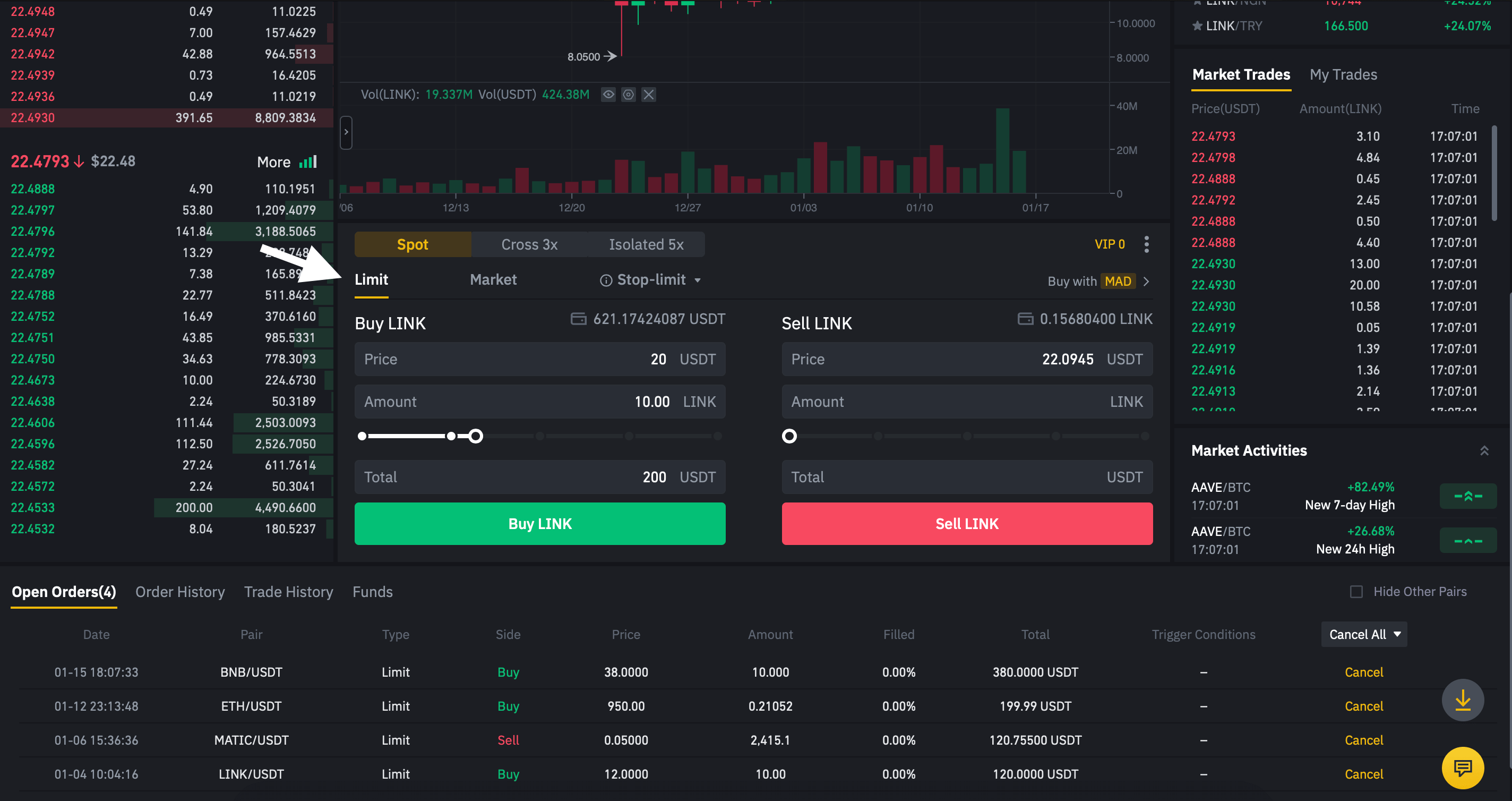Click the MAD currency badge
The width and height of the screenshot is (1512, 801).
click(1118, 282)
